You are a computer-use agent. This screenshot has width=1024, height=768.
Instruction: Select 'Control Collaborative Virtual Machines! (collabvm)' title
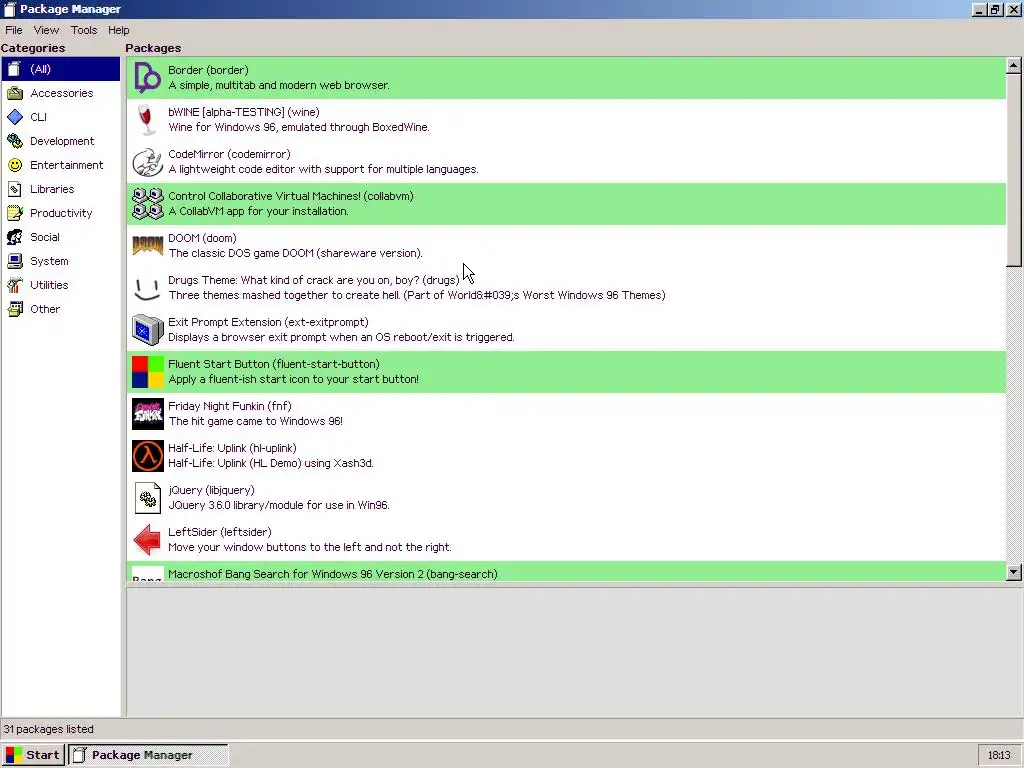[x=291, y=196]
